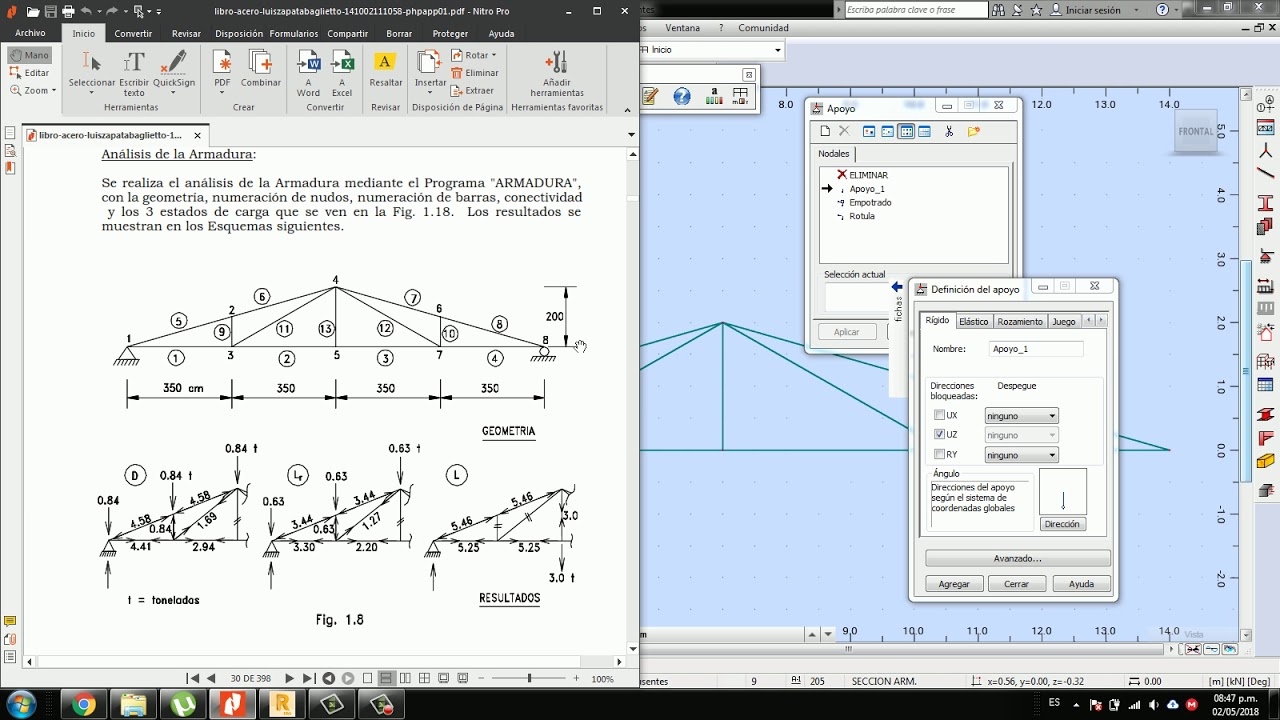Jump to first page in Nitro

(193, 678)
